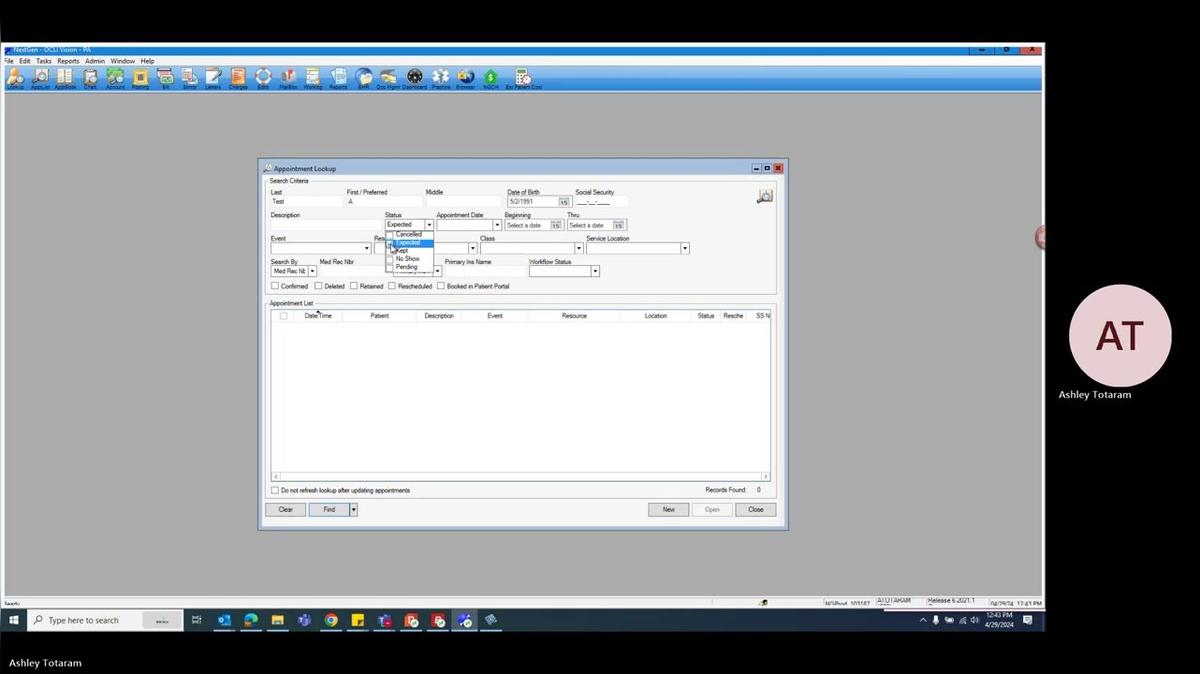1200x674 pixels.
Task: Click the Date of Birth calendar icon
Action: point(563,202)
